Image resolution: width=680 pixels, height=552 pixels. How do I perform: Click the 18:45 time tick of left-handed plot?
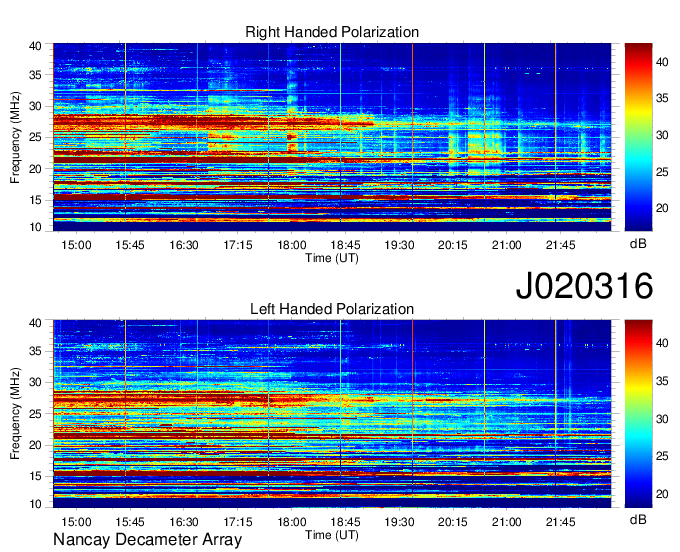(x=345, y=521)
